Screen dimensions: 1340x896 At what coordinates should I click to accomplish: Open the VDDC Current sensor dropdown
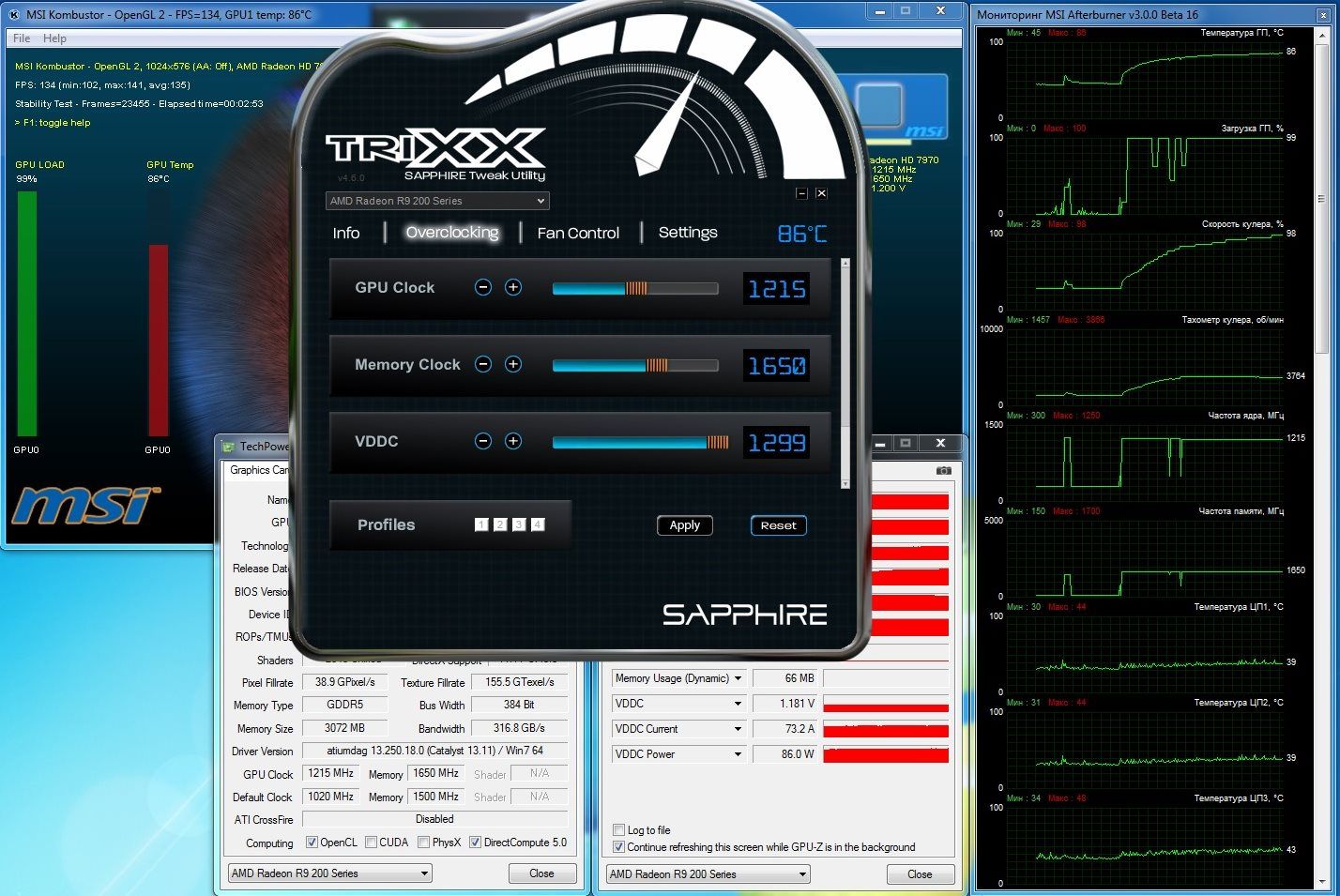pyautogui.click(x=738, y=729)
